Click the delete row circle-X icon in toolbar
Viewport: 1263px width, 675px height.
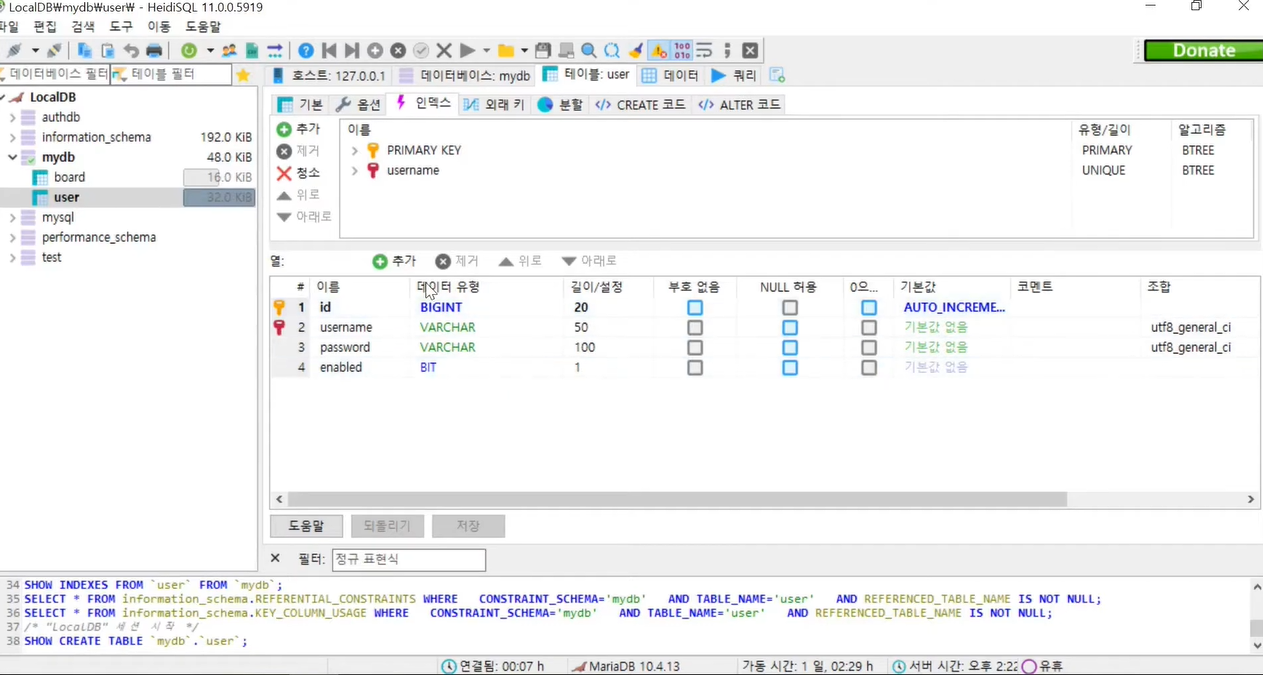pos(398,50)
